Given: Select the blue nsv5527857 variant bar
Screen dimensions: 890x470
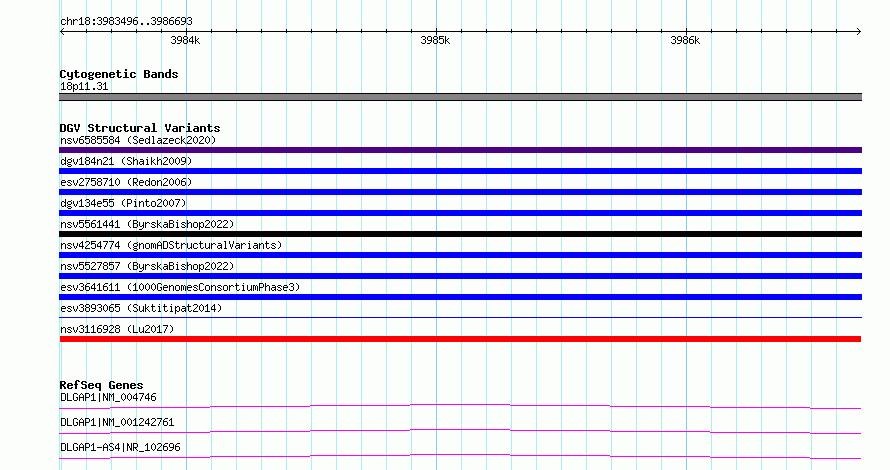Looking at the screenshot, I should coord(460,276).
